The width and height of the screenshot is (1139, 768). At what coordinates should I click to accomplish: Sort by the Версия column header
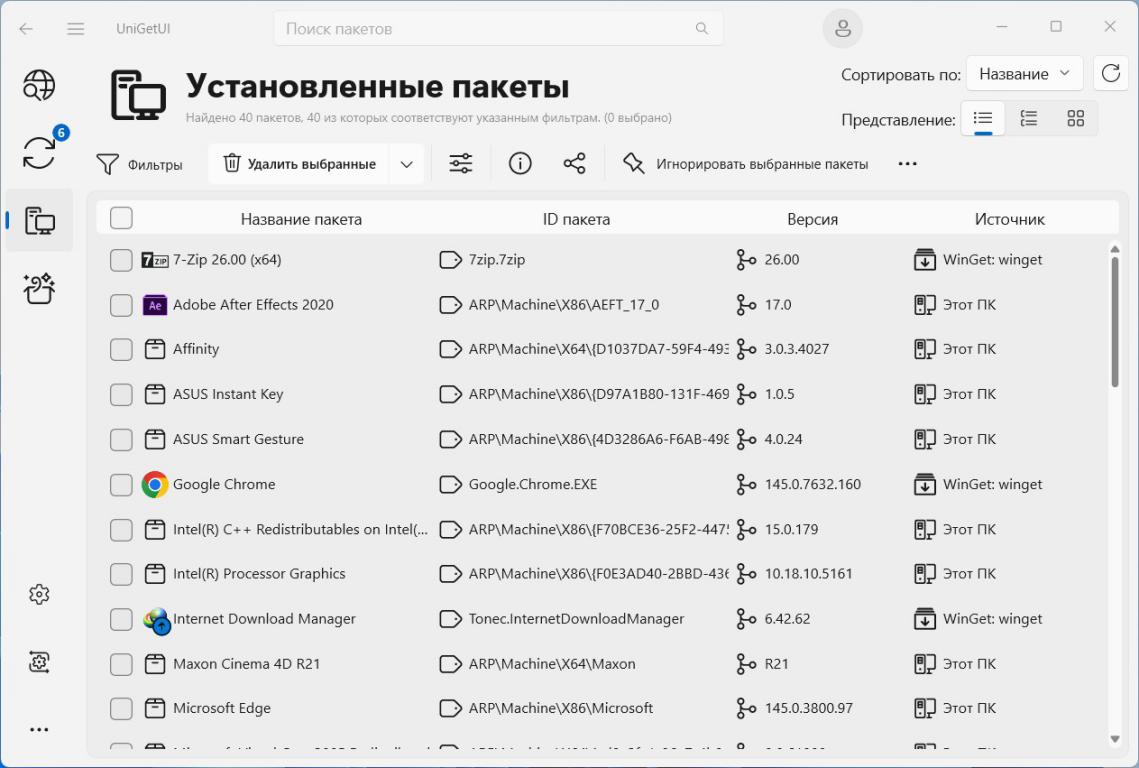point(812,219)
